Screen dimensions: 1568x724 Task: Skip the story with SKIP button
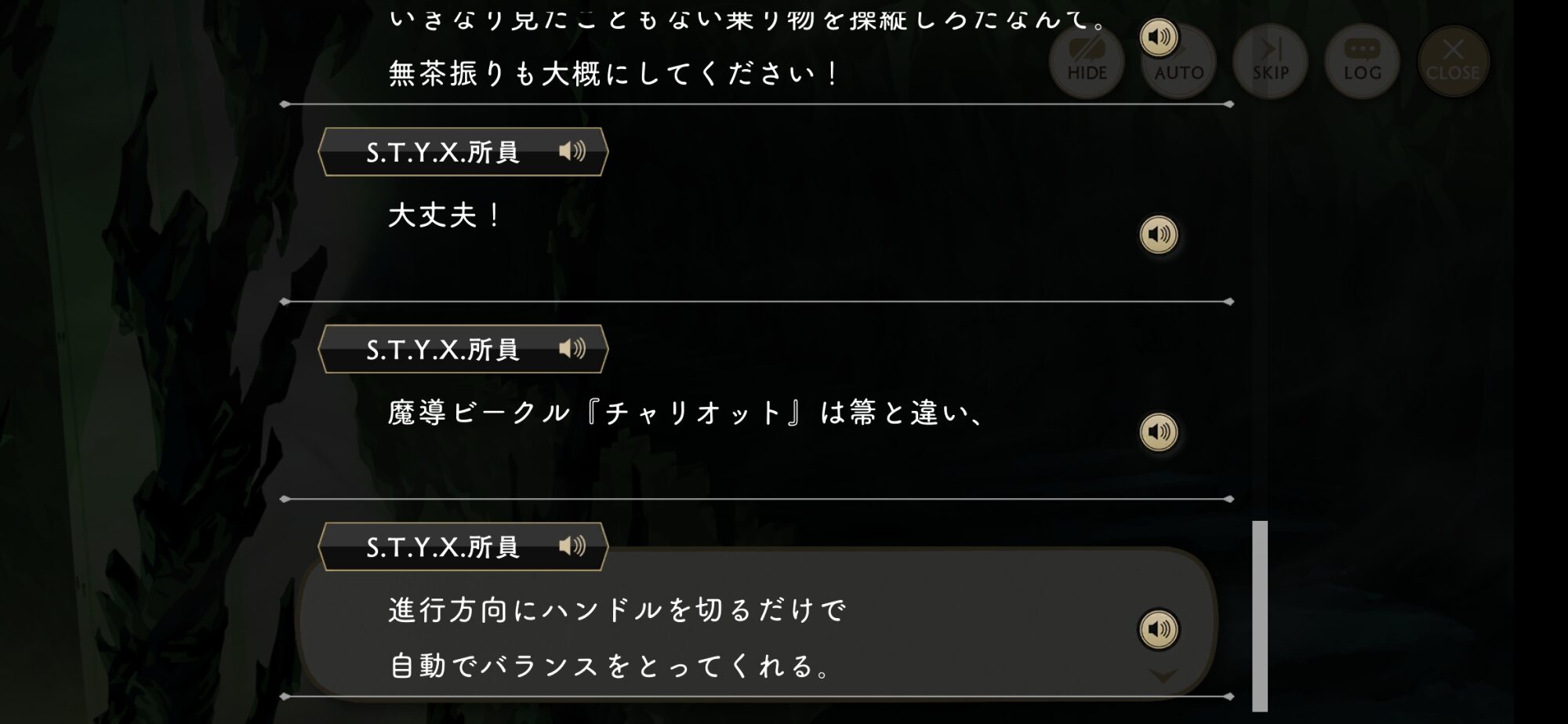[x=1270, y=61]
